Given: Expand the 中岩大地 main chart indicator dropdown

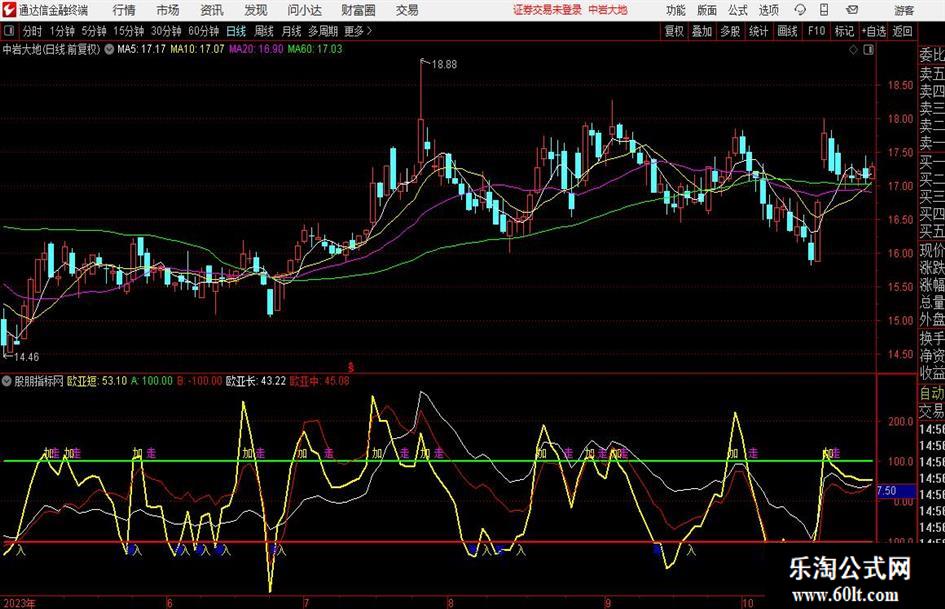Looking at the screenshot, I should tap(109, 49).
